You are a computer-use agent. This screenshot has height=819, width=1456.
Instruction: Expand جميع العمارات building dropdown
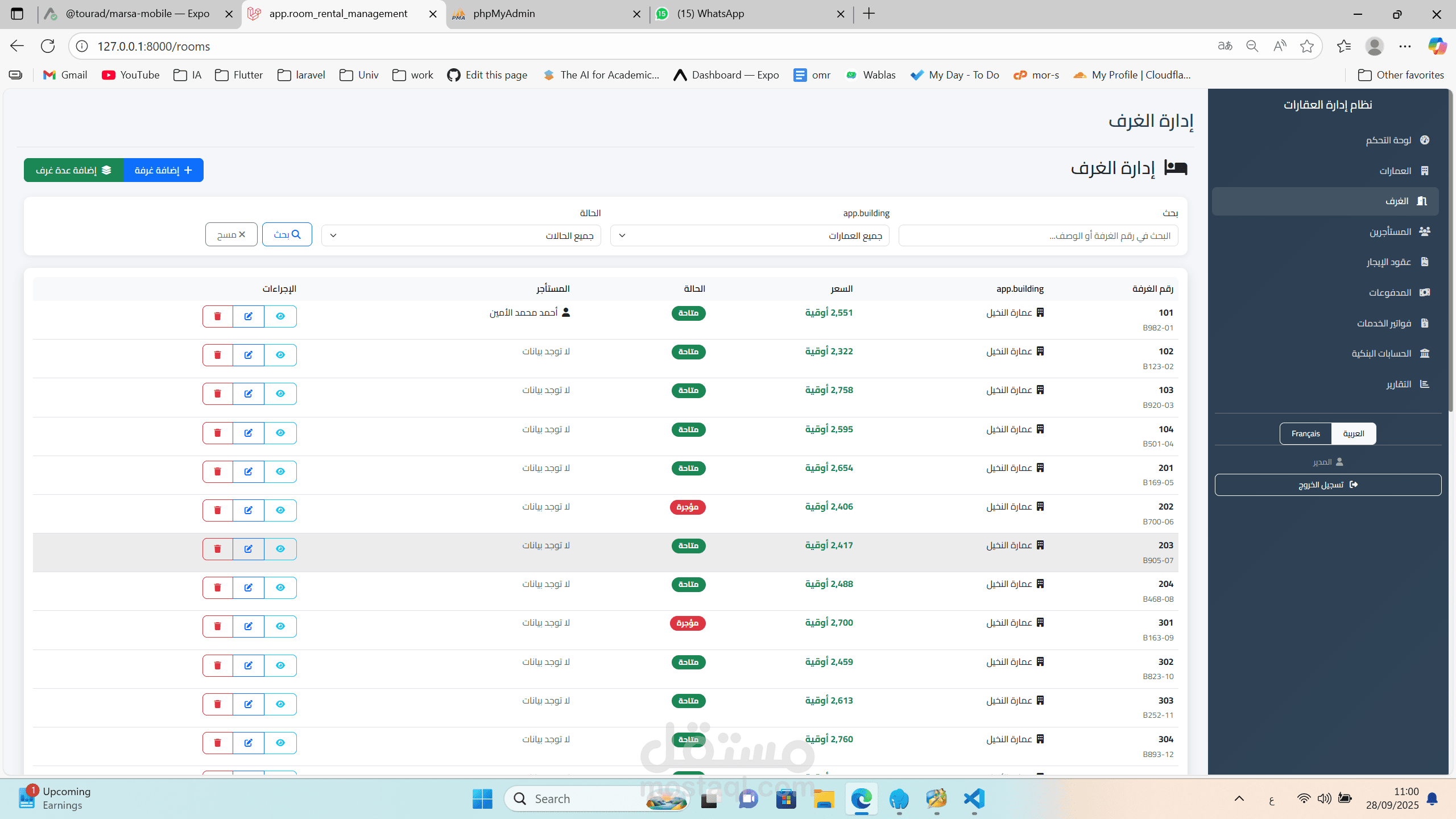pos(750,235)
